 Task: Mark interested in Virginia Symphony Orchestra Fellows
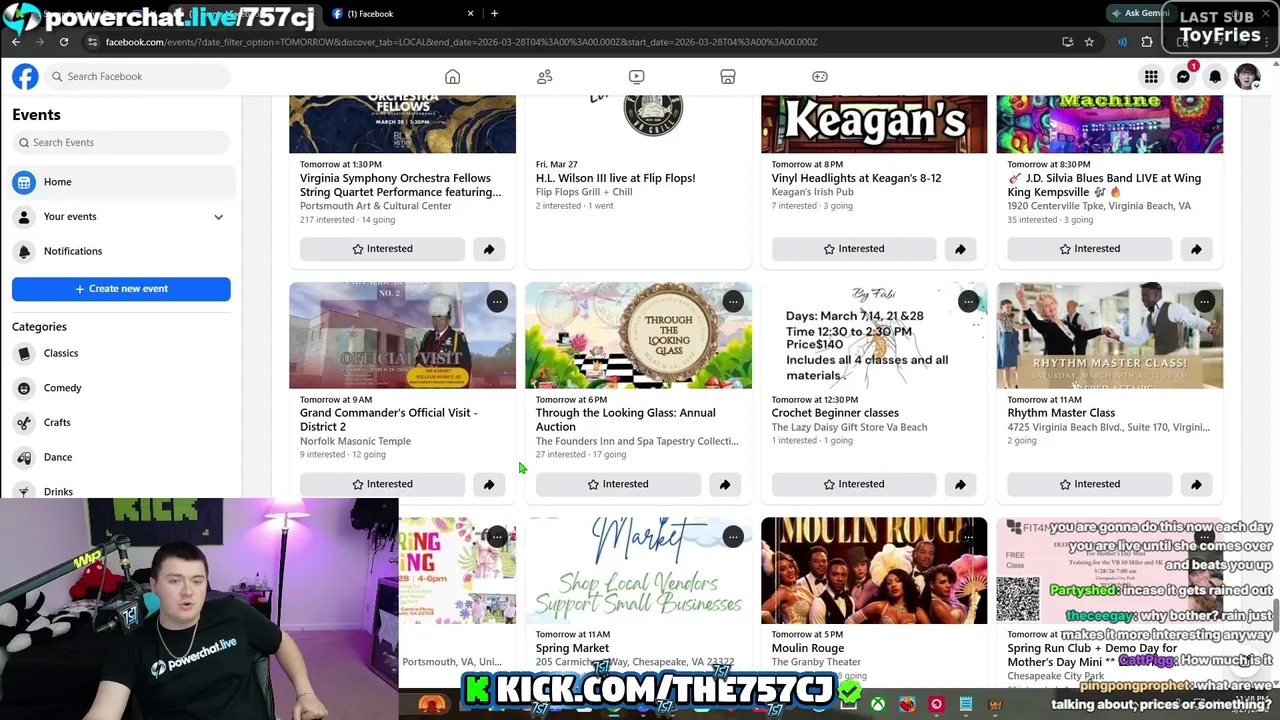[x=382, y=249]
